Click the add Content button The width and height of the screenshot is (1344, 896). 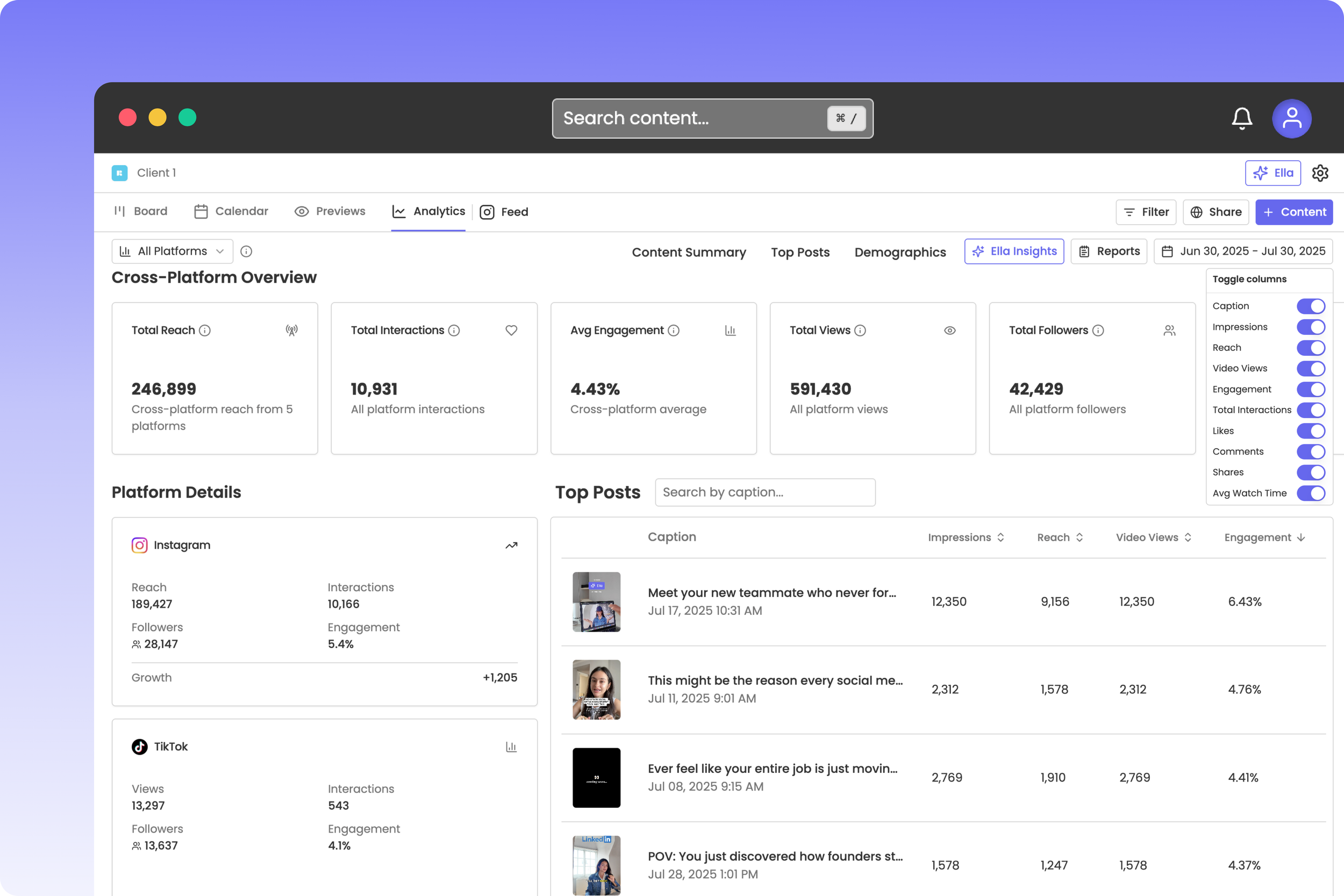point(1293,212)
